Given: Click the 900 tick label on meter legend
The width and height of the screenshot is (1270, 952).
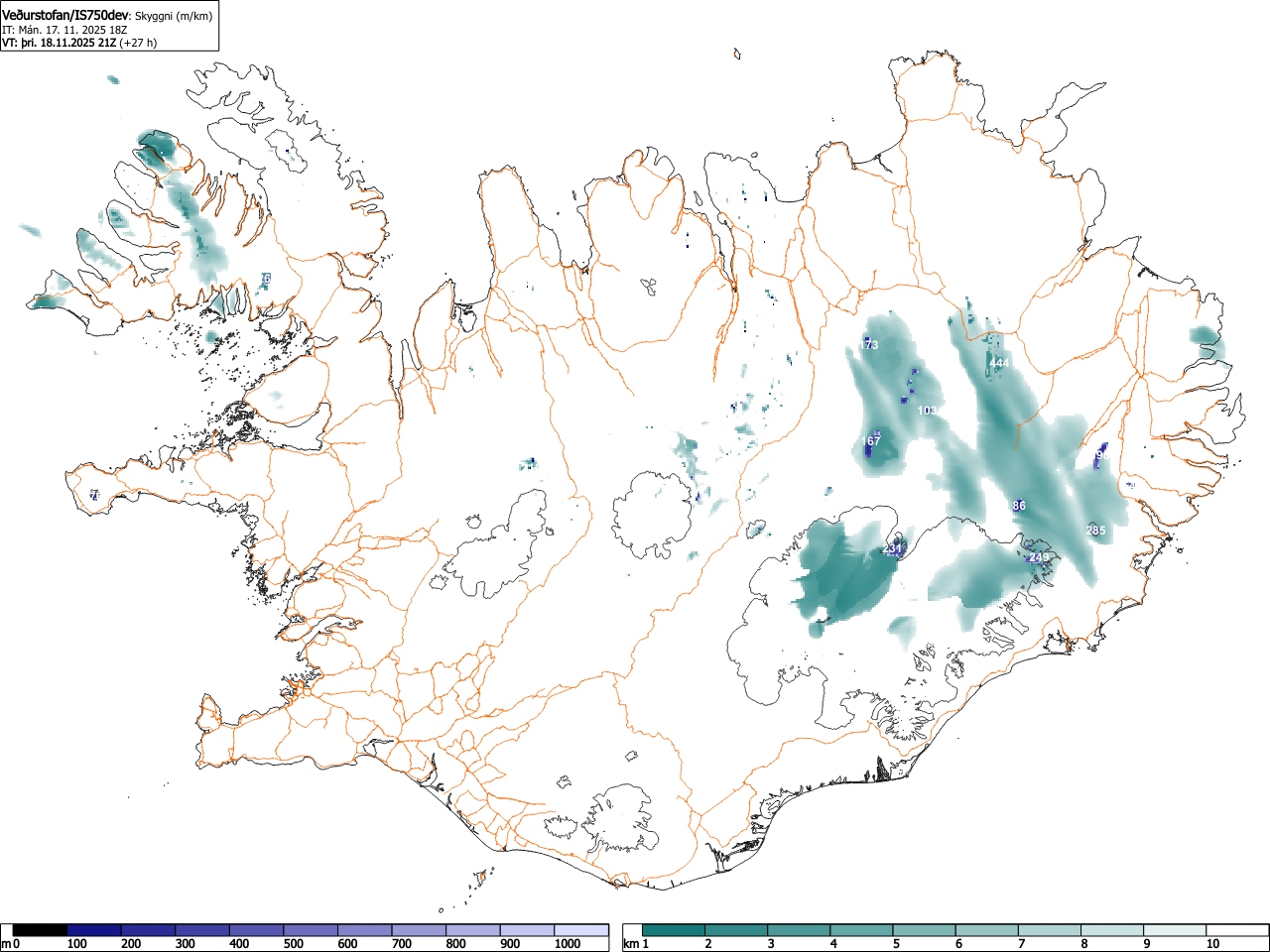Looking at the screenshot, I should coord(510,944).
